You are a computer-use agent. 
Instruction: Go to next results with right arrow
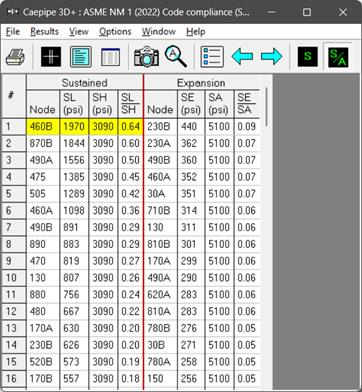[x=272, y=56]
